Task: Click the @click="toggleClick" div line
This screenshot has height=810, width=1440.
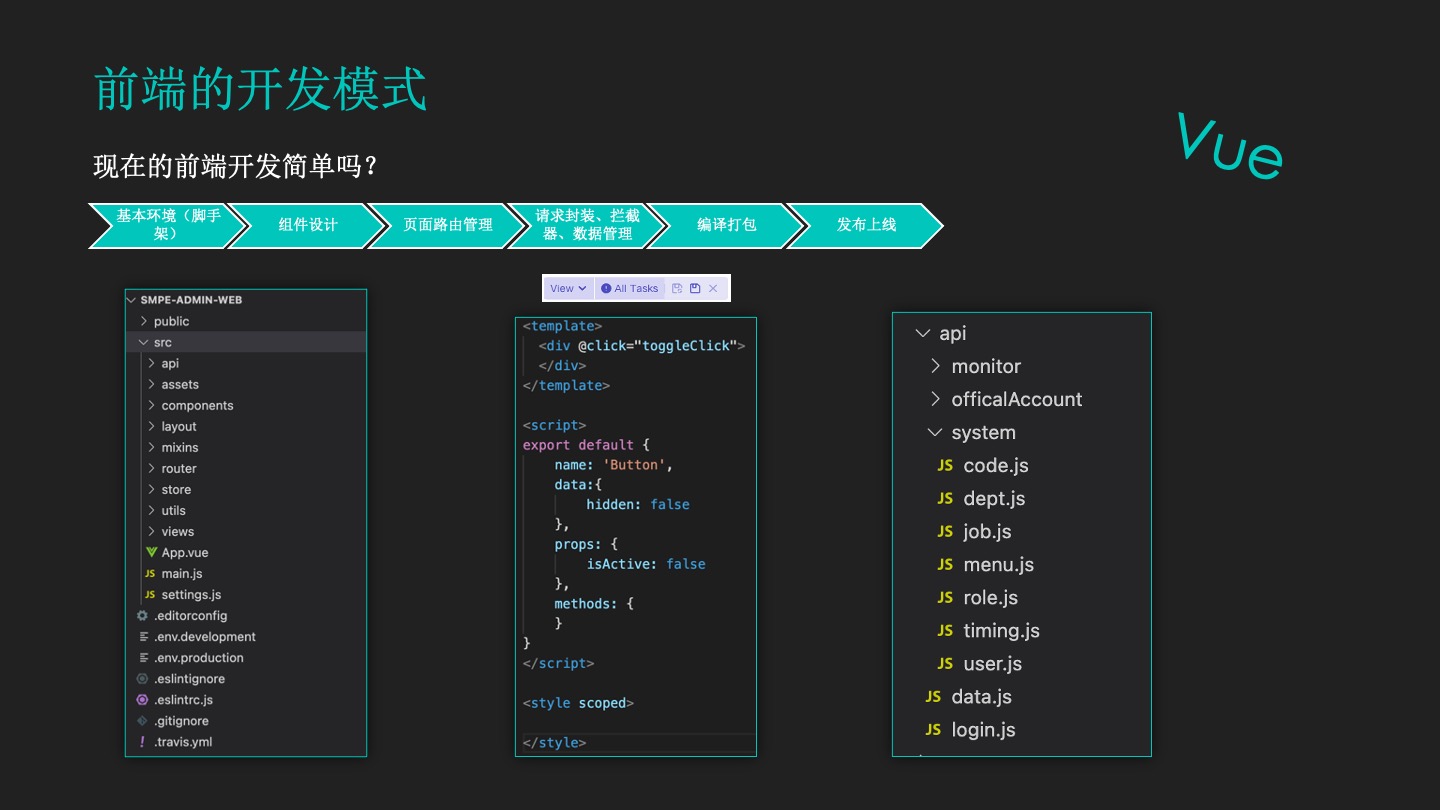Action: point(642,346)
